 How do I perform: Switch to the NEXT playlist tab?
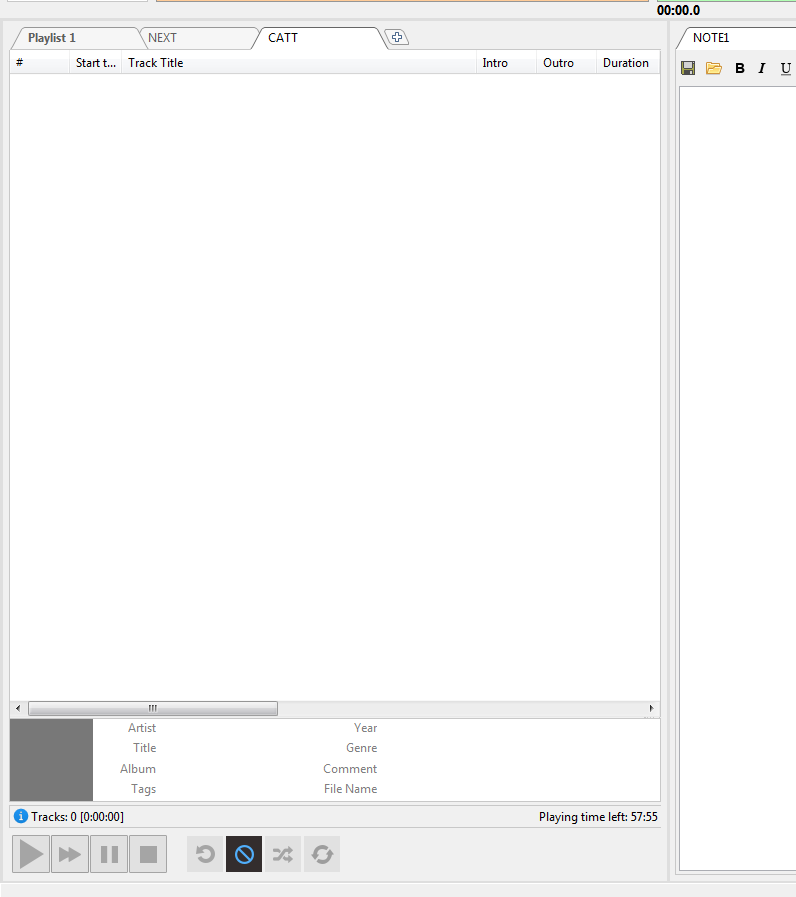tap(163, 38)
